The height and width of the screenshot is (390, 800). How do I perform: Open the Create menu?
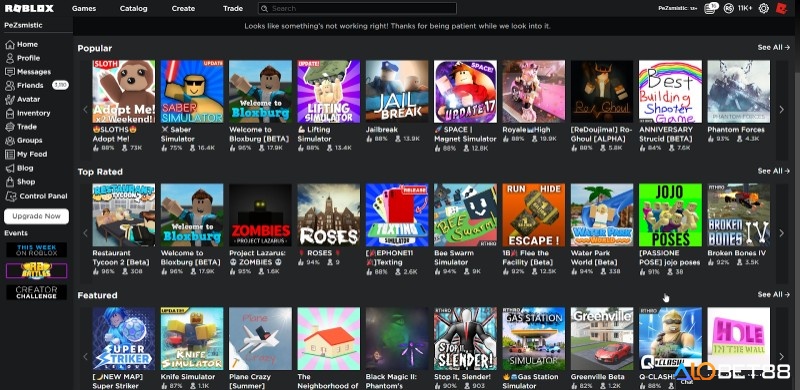(183, 8)
